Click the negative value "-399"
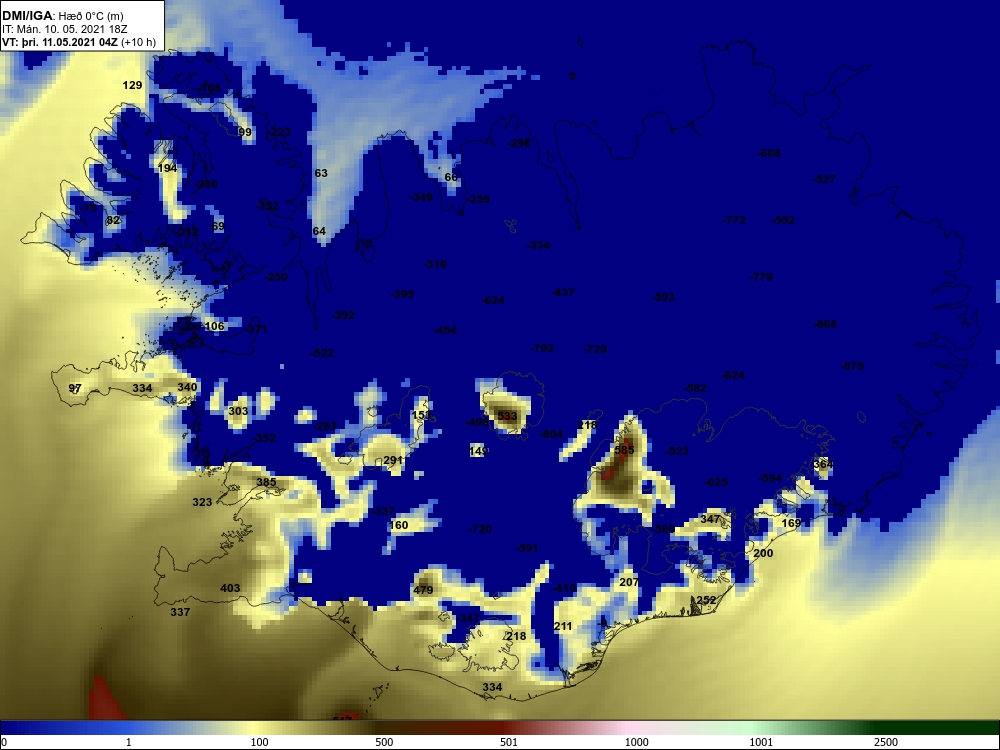 [402, 294]
